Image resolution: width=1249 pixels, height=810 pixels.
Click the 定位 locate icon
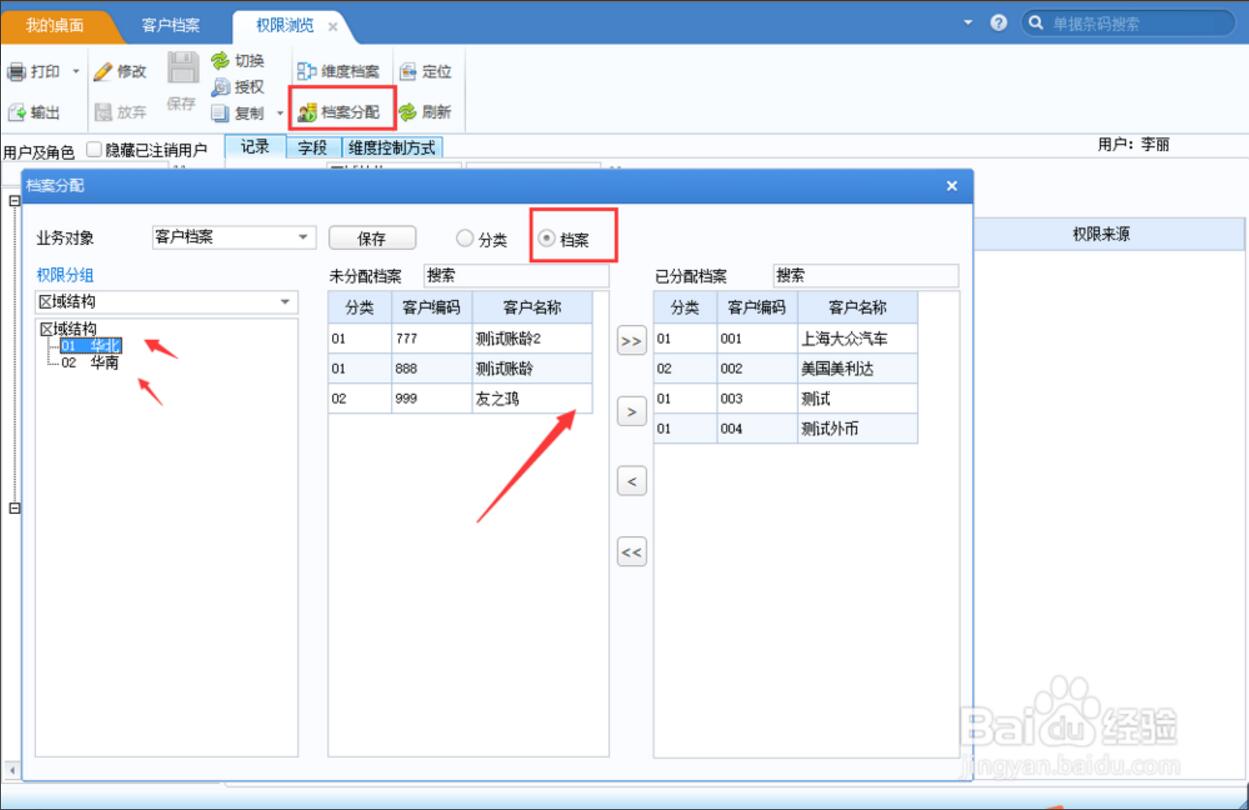[x=408, y=72]
